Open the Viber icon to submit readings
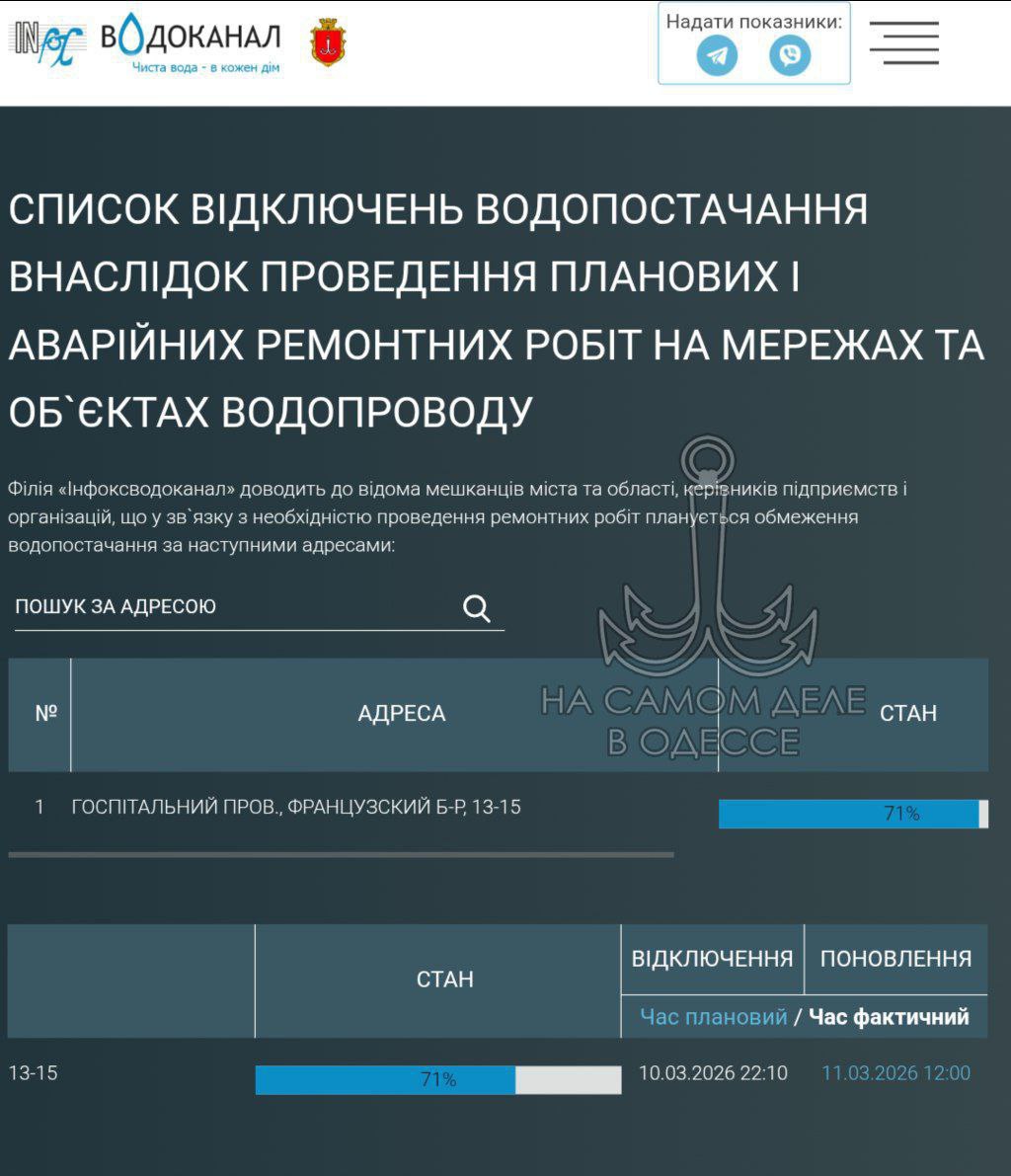Screen dimensions: 1011x1176 pos(790,55)
